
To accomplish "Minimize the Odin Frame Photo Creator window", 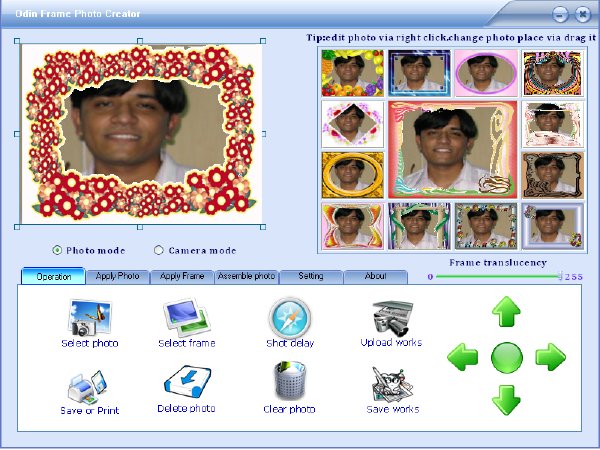I will [x=560, y=15].
